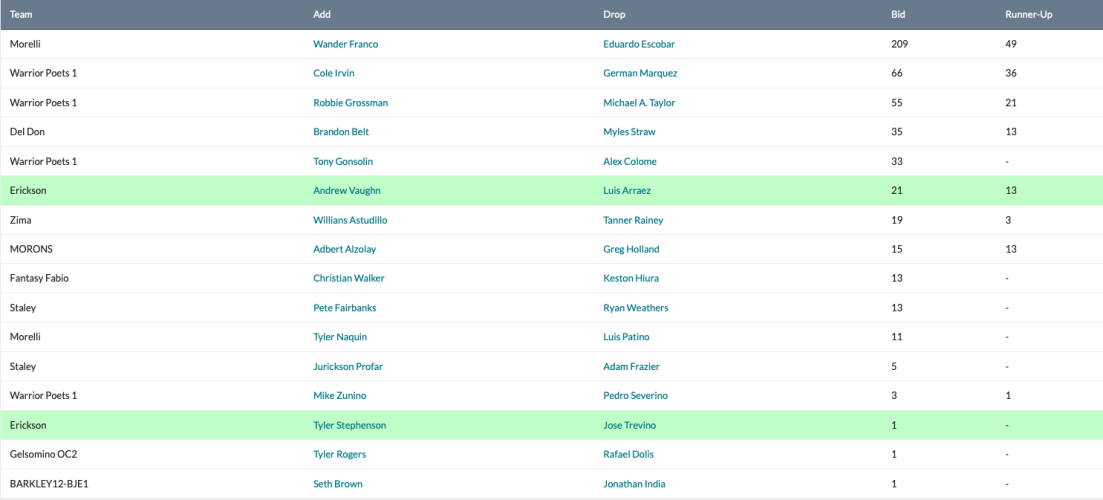
Task: Open Tyler Naquin player link
Action: click(x=340, y=337)
